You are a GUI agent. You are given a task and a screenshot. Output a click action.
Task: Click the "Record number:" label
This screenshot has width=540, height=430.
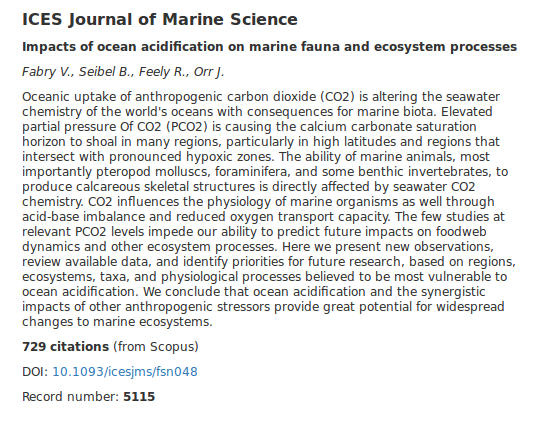click(71, 397)
